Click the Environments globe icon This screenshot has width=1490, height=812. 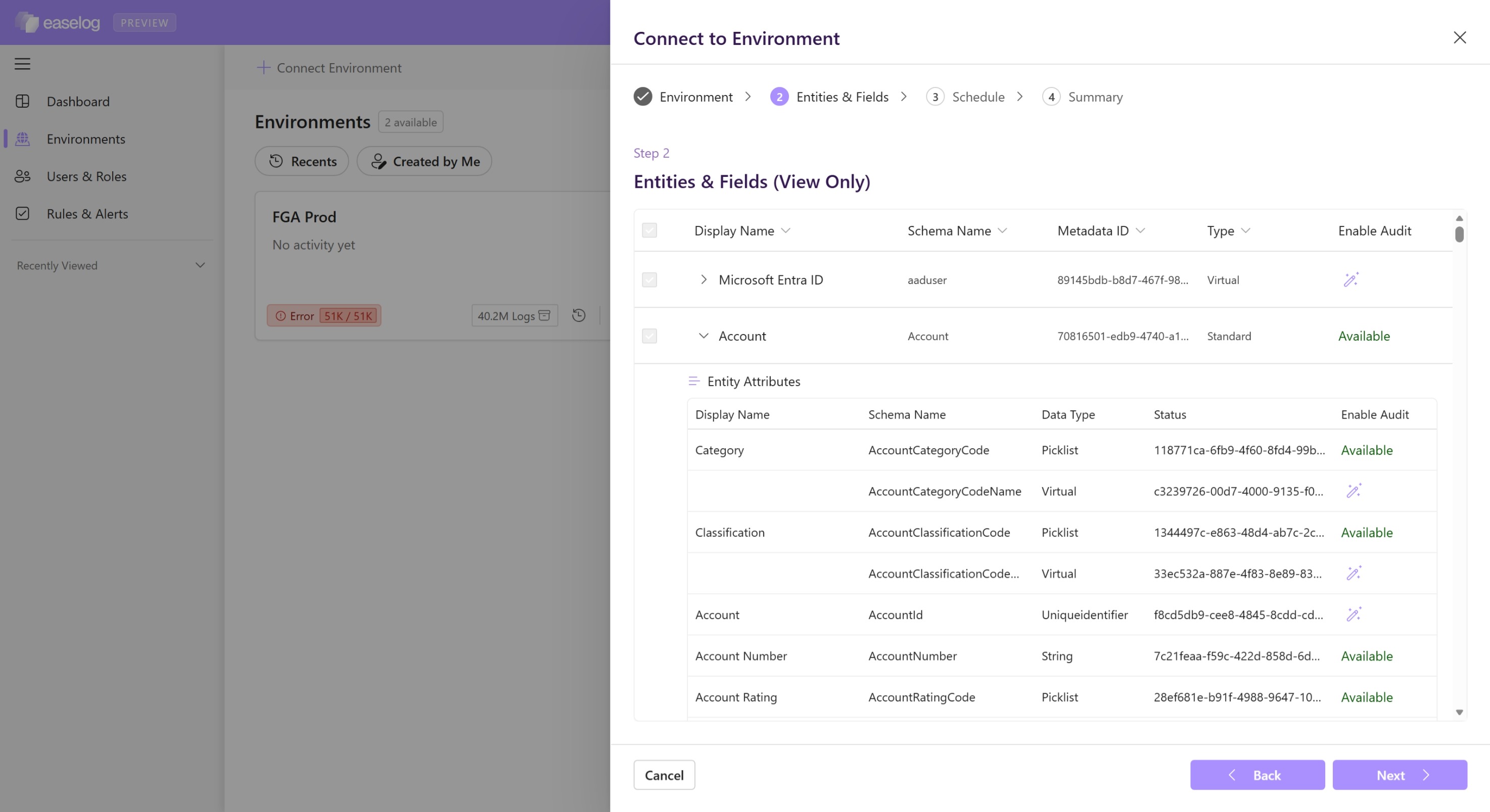(22, 139)
